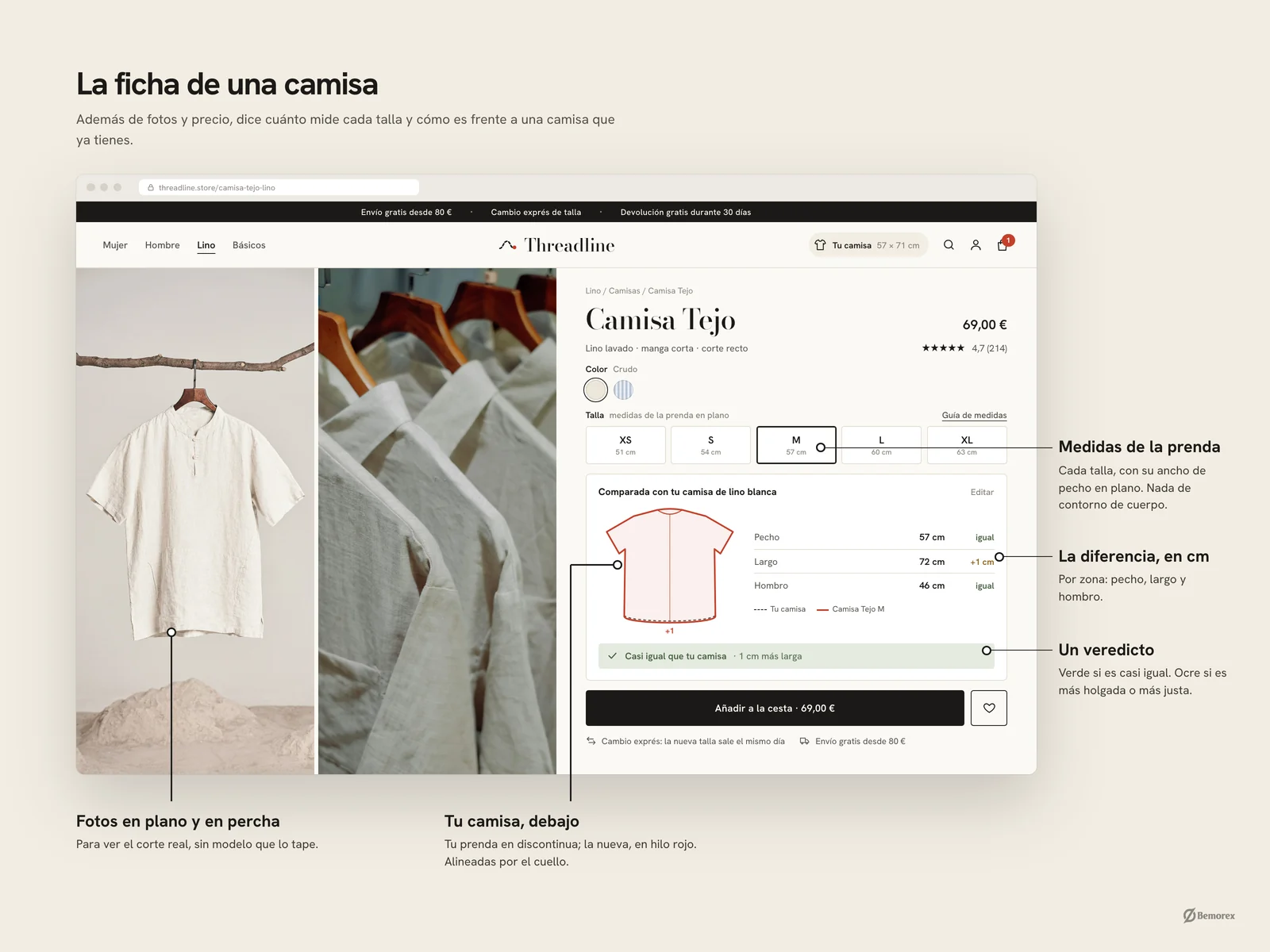The height and width of the screenshot is (952, 1270).
Task: Select size XS 51 cm
Action: point(625,445)
